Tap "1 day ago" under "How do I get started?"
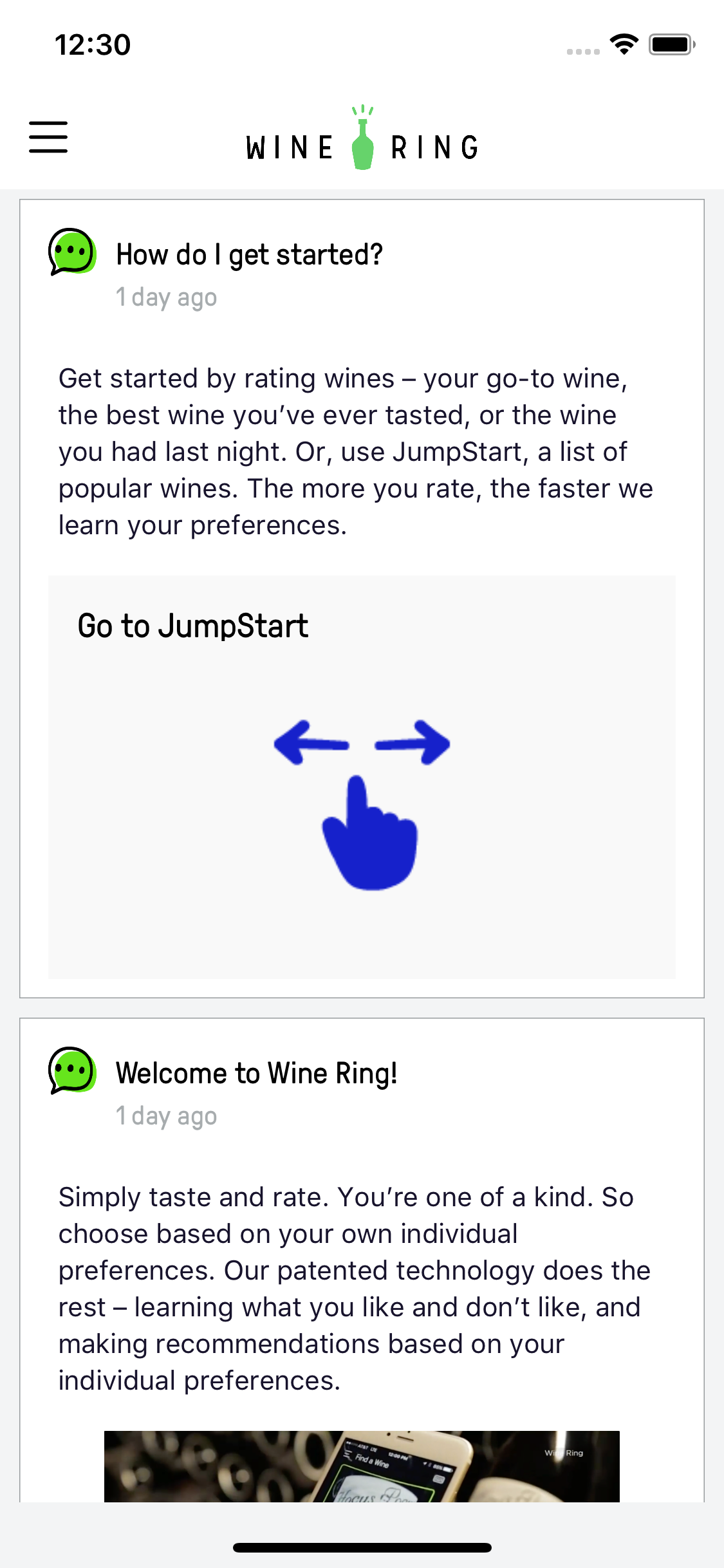Image resolution: width=724 pixels, height=1568 pixels. click(167, 298)
